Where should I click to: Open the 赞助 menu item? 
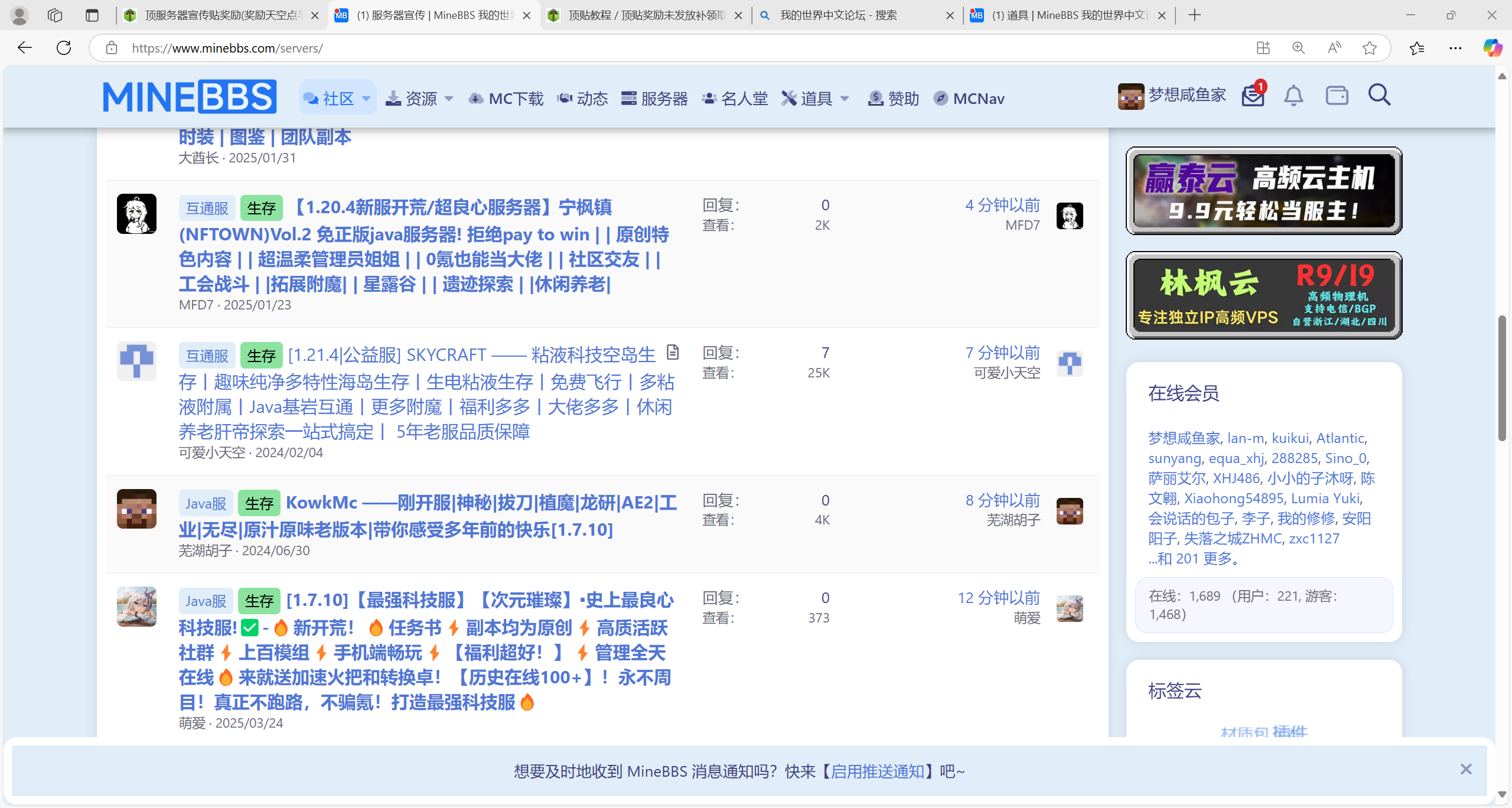pos(894,99)
